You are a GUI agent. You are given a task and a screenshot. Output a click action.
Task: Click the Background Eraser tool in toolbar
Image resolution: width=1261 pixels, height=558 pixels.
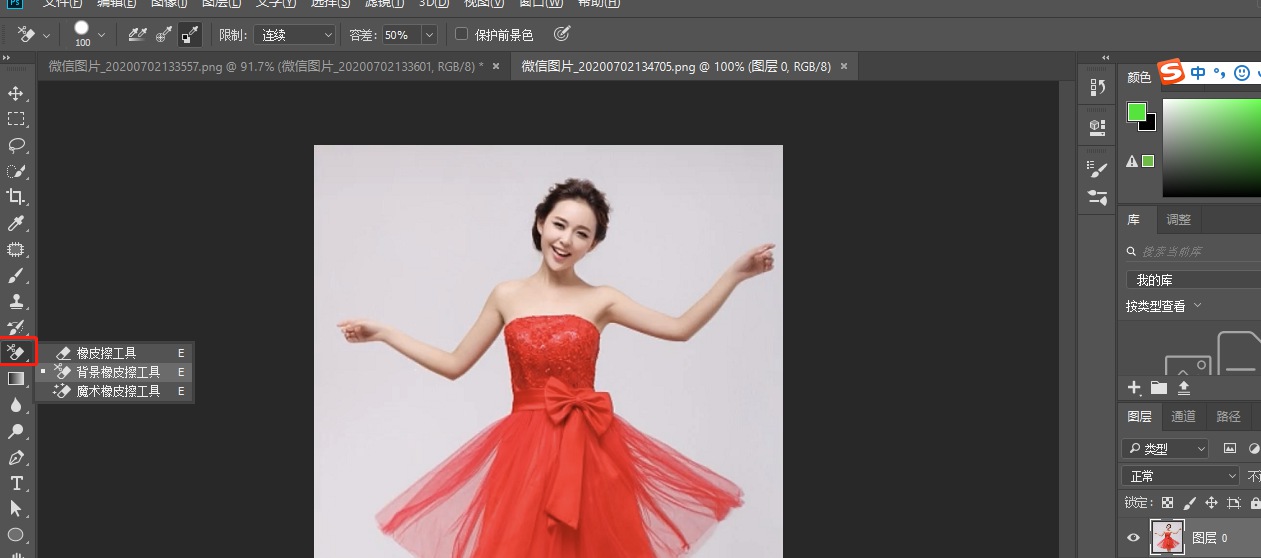pos(16,353)
